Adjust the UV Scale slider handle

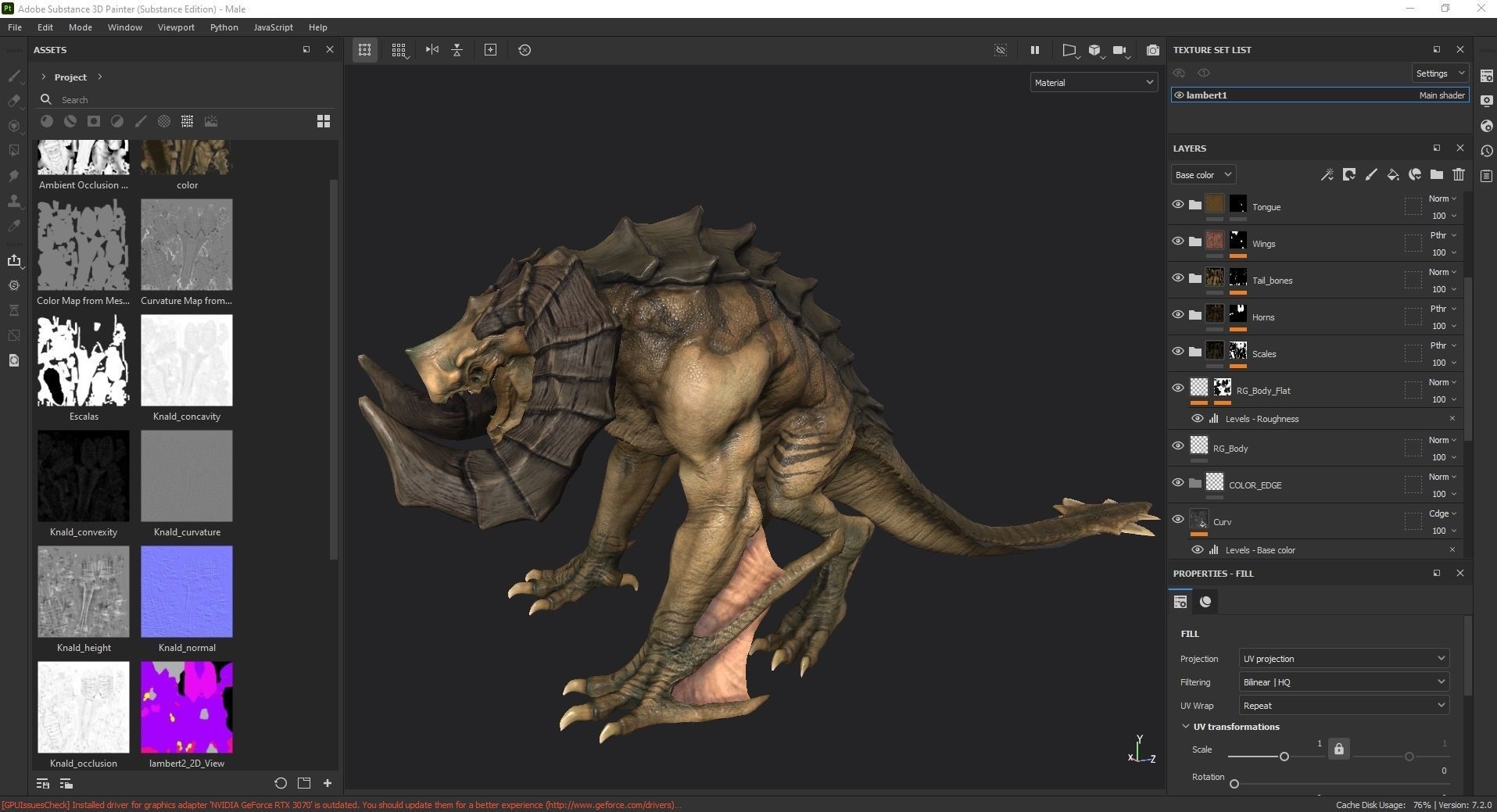tap(1284, 757)
